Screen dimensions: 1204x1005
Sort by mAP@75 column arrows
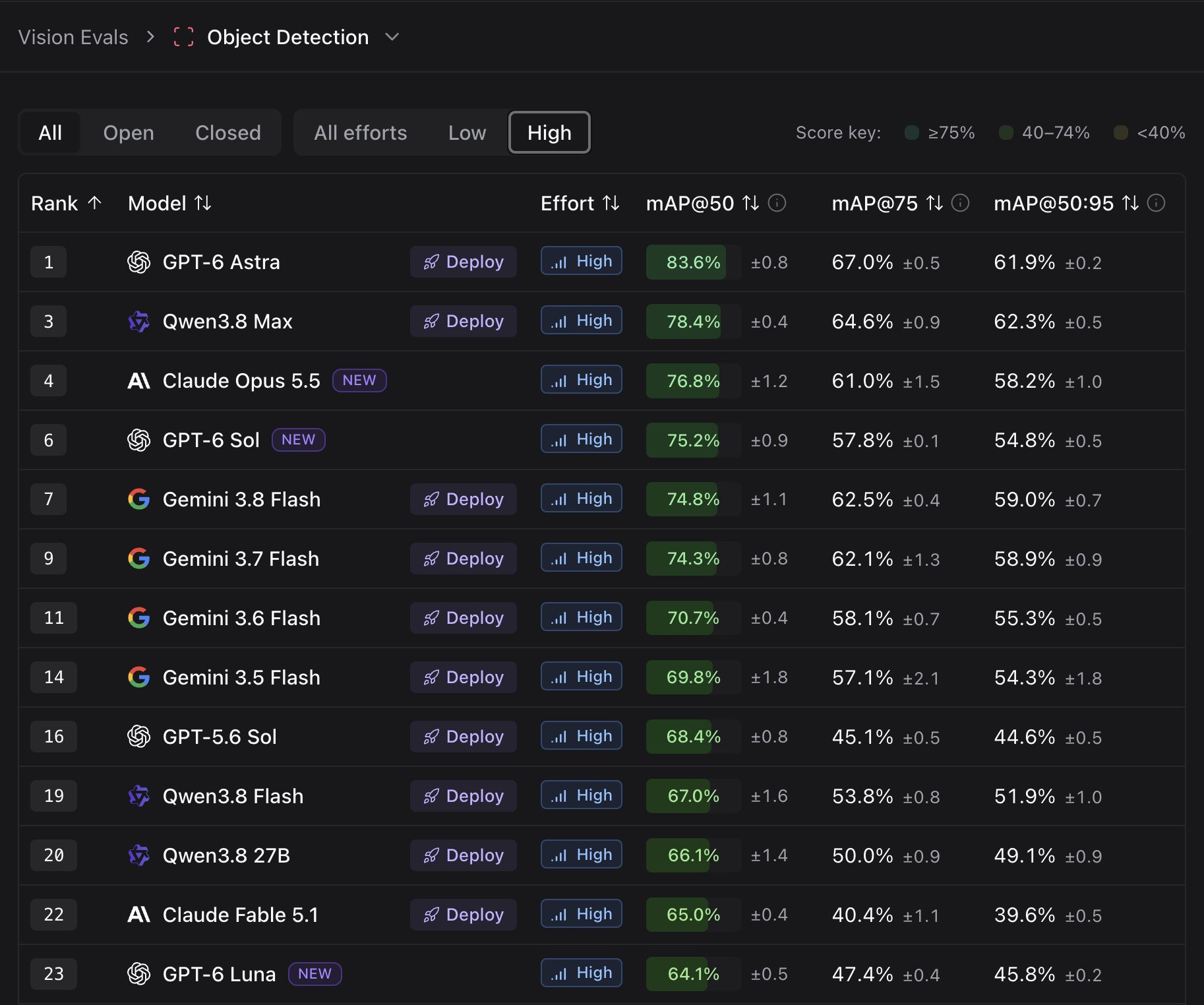coord(934,203)
